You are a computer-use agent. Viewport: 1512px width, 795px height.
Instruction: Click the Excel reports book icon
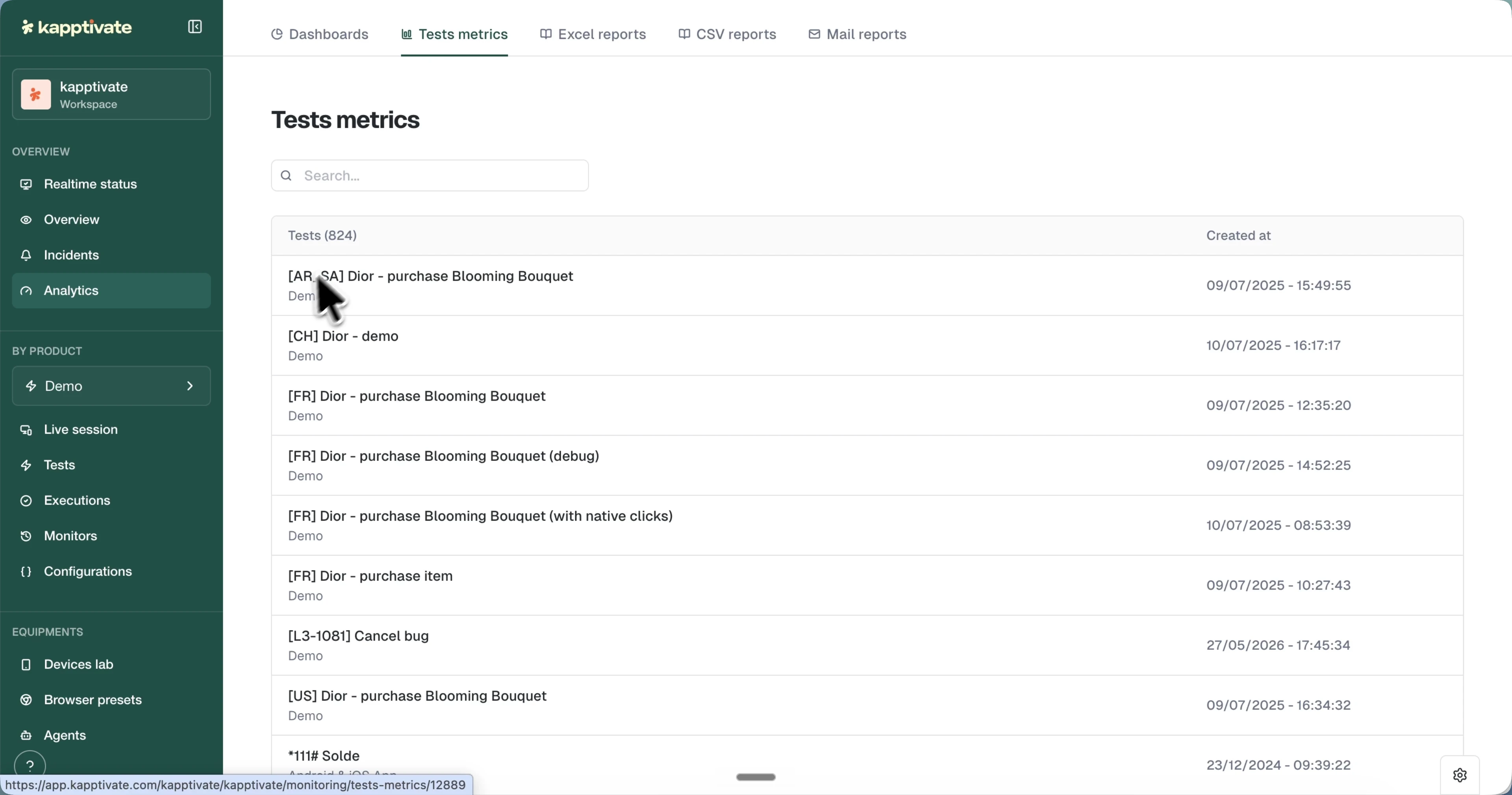point(546,34)
